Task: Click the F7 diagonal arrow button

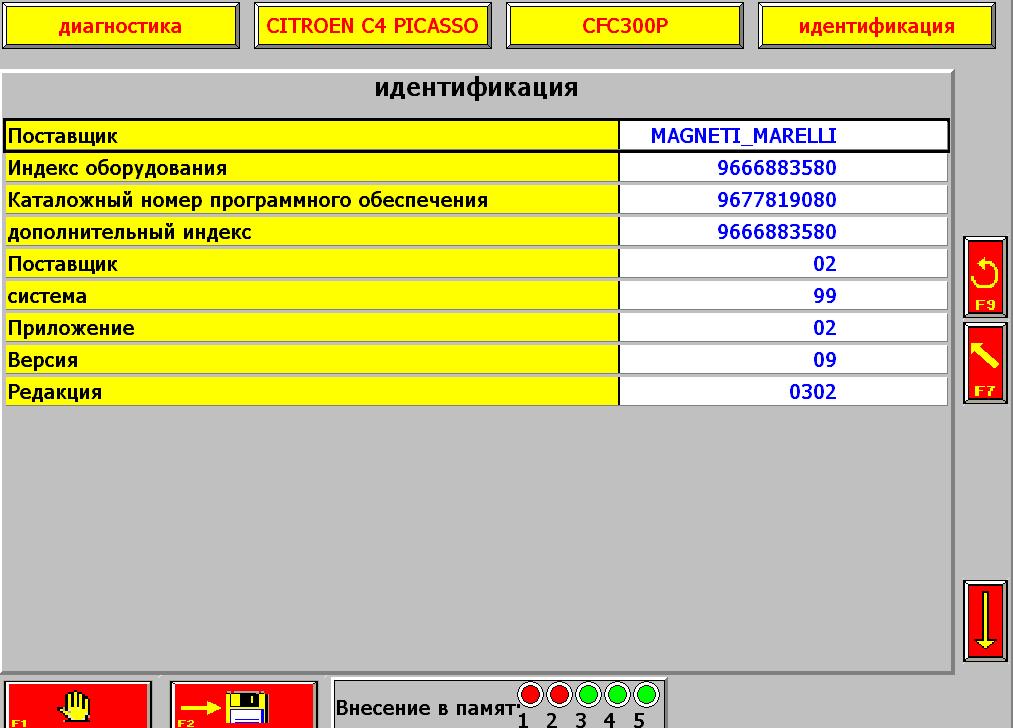Action: (x=985, y=363)
